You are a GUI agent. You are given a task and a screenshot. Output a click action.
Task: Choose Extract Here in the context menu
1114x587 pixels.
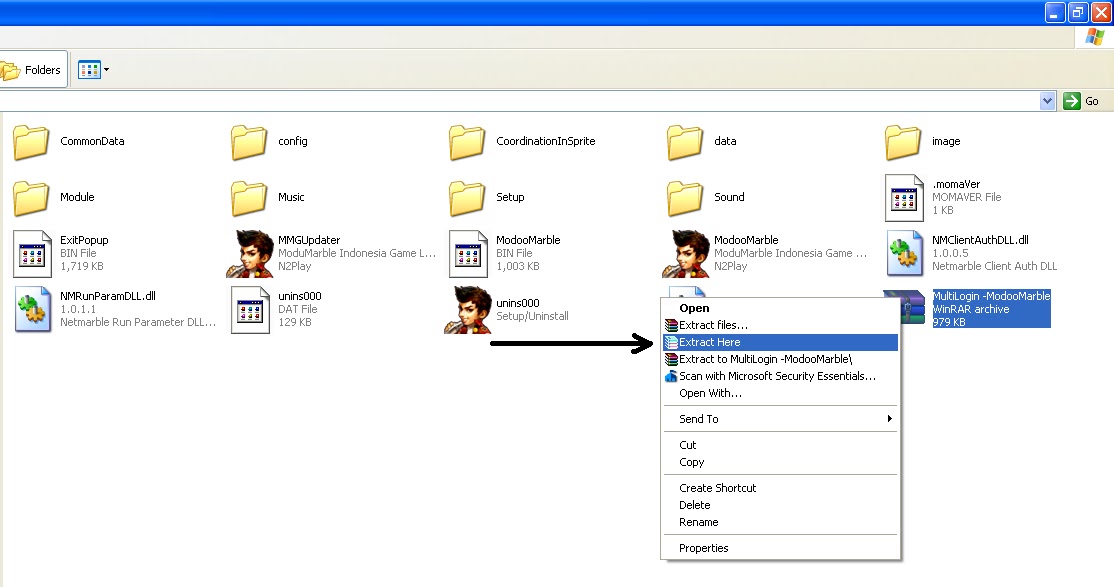[x=780, y=343]
